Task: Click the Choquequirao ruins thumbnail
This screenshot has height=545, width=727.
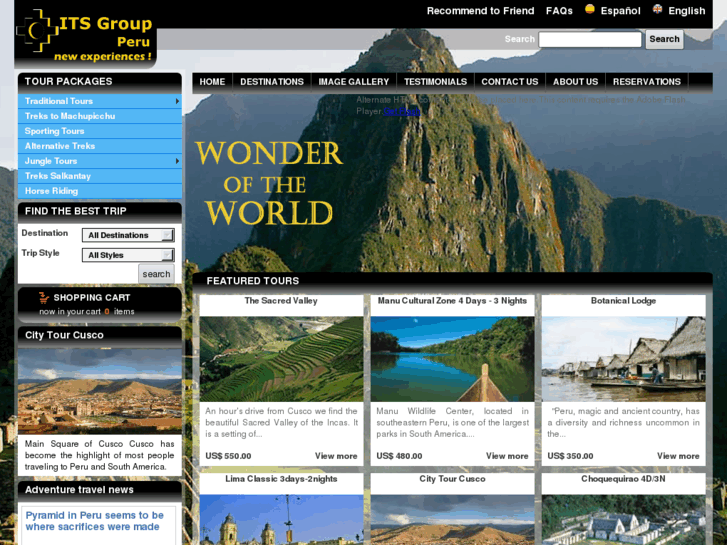Action: 624,520
